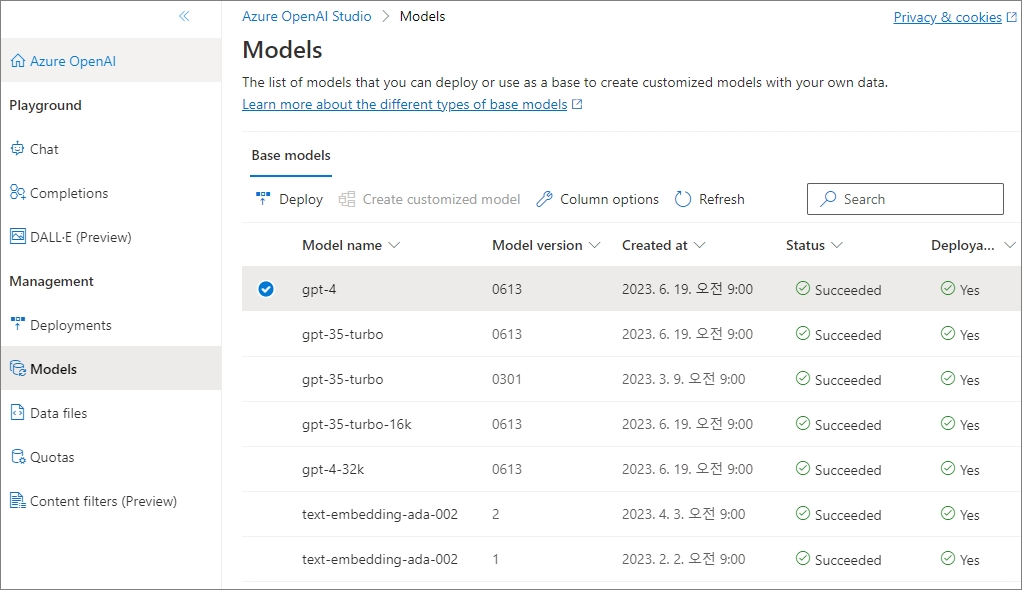Select the gpt-35-turbo-16k model row
This screenshot has width=1022, height=590.
pyautogui.click(x=632, y=424)
